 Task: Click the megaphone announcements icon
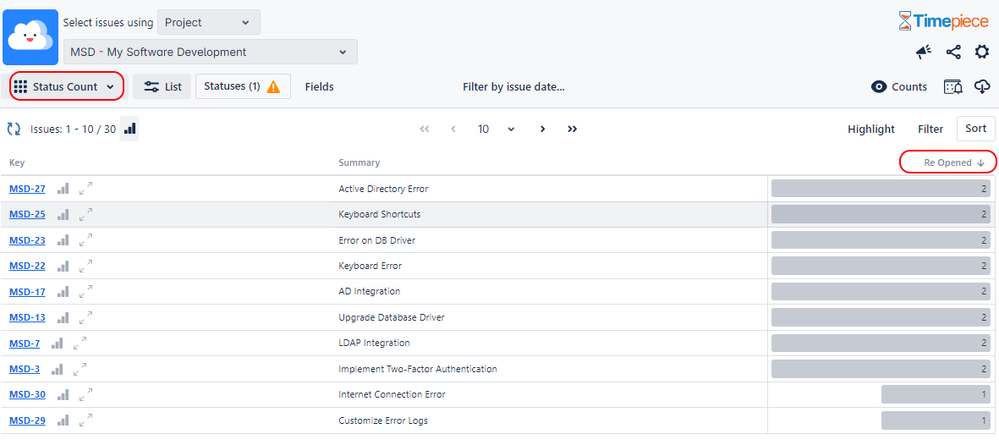924,52
